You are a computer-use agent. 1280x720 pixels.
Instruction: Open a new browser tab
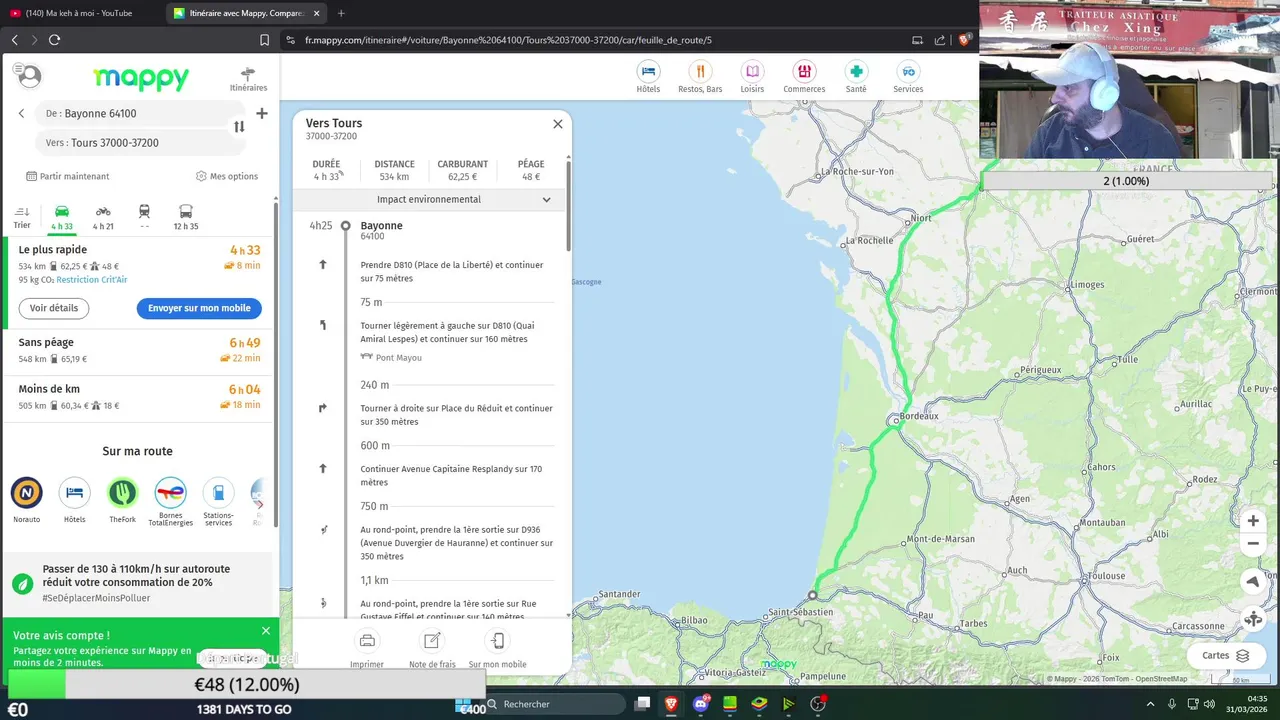click(x=341, y=13)
